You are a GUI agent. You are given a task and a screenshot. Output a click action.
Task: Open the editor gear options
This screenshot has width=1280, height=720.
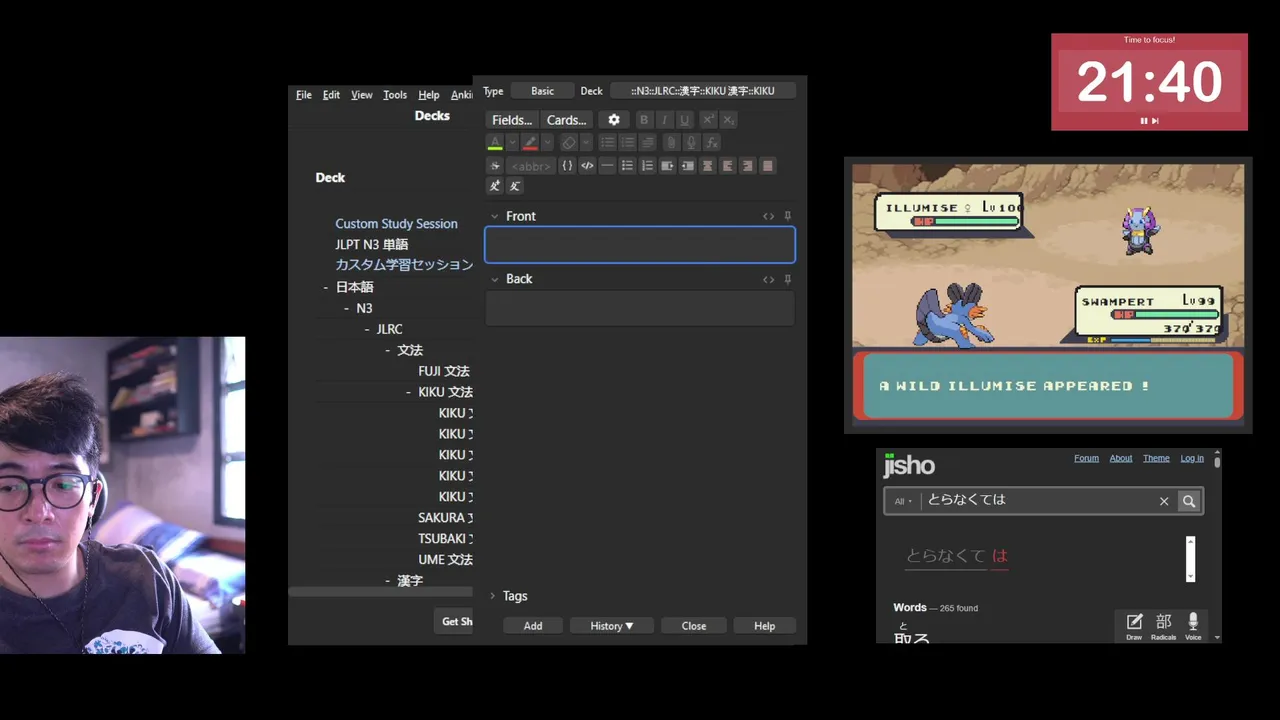[614, 120]
